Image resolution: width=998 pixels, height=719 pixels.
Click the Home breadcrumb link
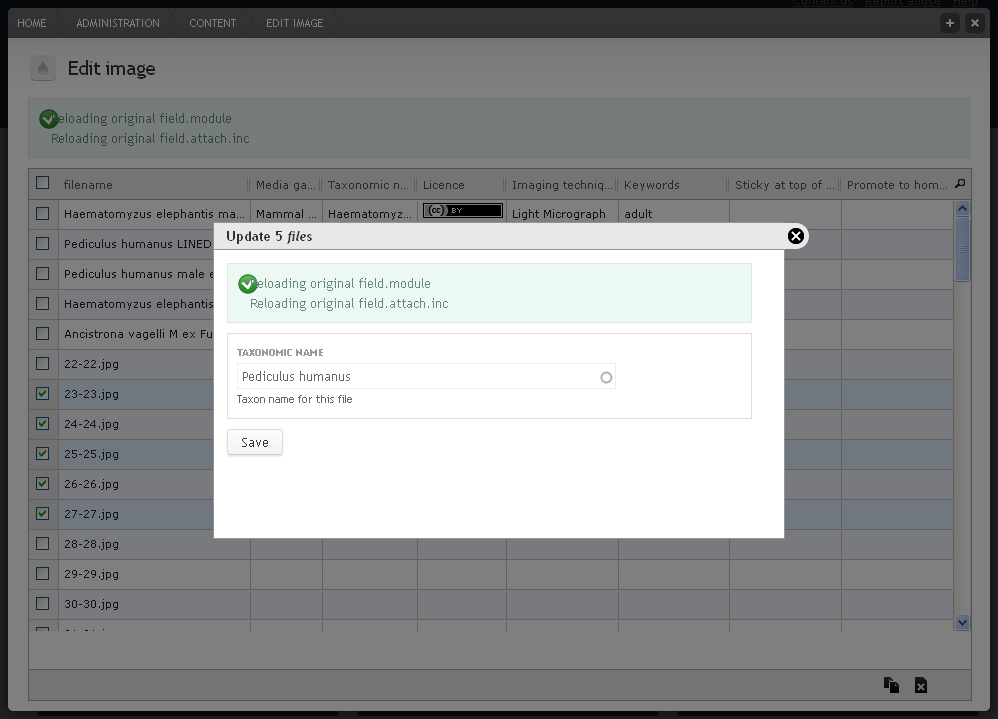coord(31,23)
